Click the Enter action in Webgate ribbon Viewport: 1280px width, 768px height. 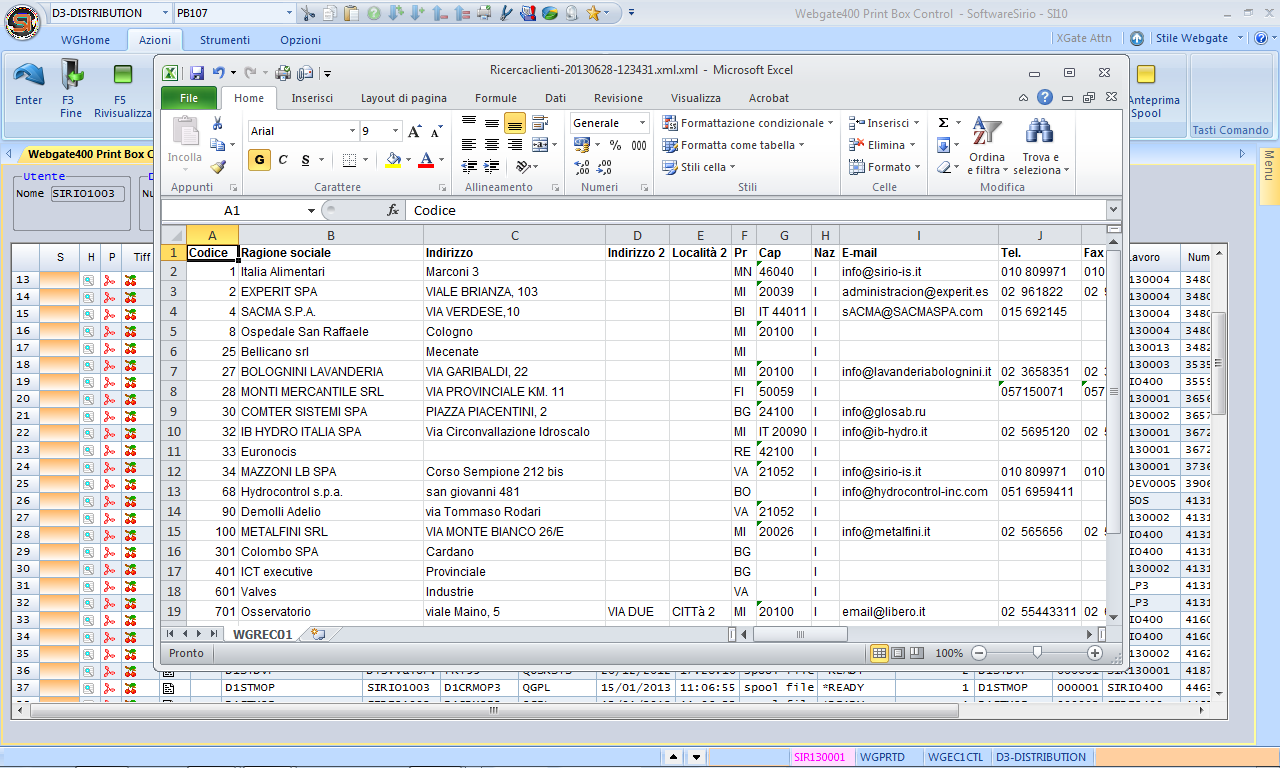tap(29, 84)
